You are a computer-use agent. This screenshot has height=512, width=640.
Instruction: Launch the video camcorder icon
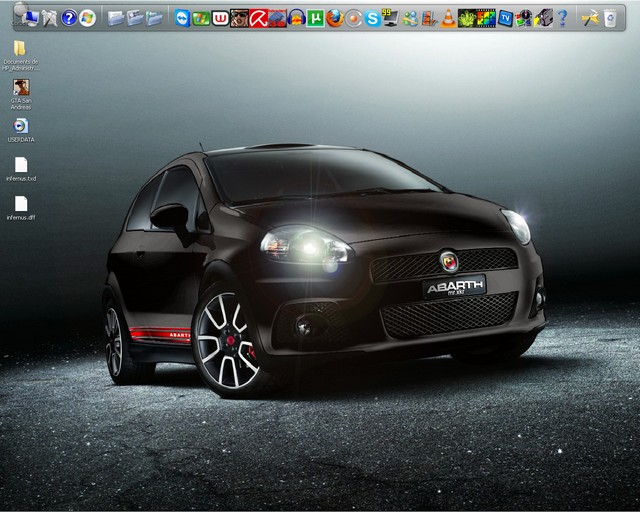[x=543, y=18]
